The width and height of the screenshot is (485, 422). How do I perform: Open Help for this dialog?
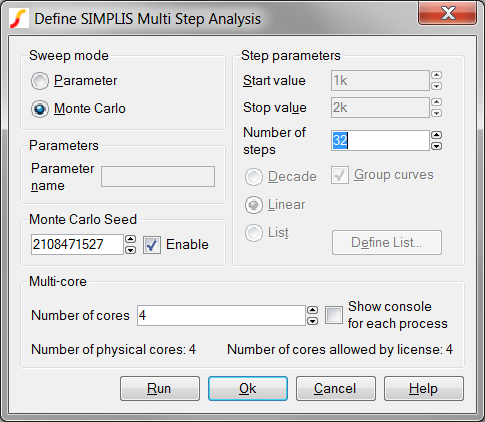(x=424, y=389)
